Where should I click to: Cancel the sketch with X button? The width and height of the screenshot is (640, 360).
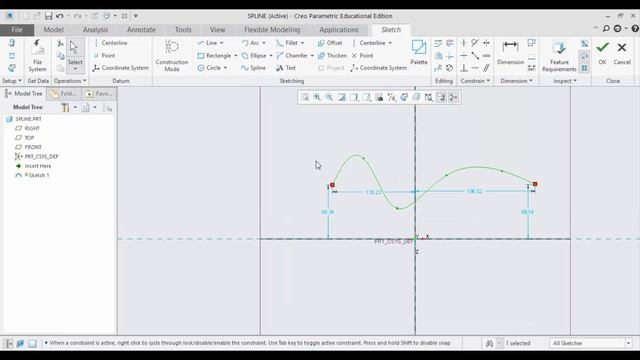(x=622, y=52)
